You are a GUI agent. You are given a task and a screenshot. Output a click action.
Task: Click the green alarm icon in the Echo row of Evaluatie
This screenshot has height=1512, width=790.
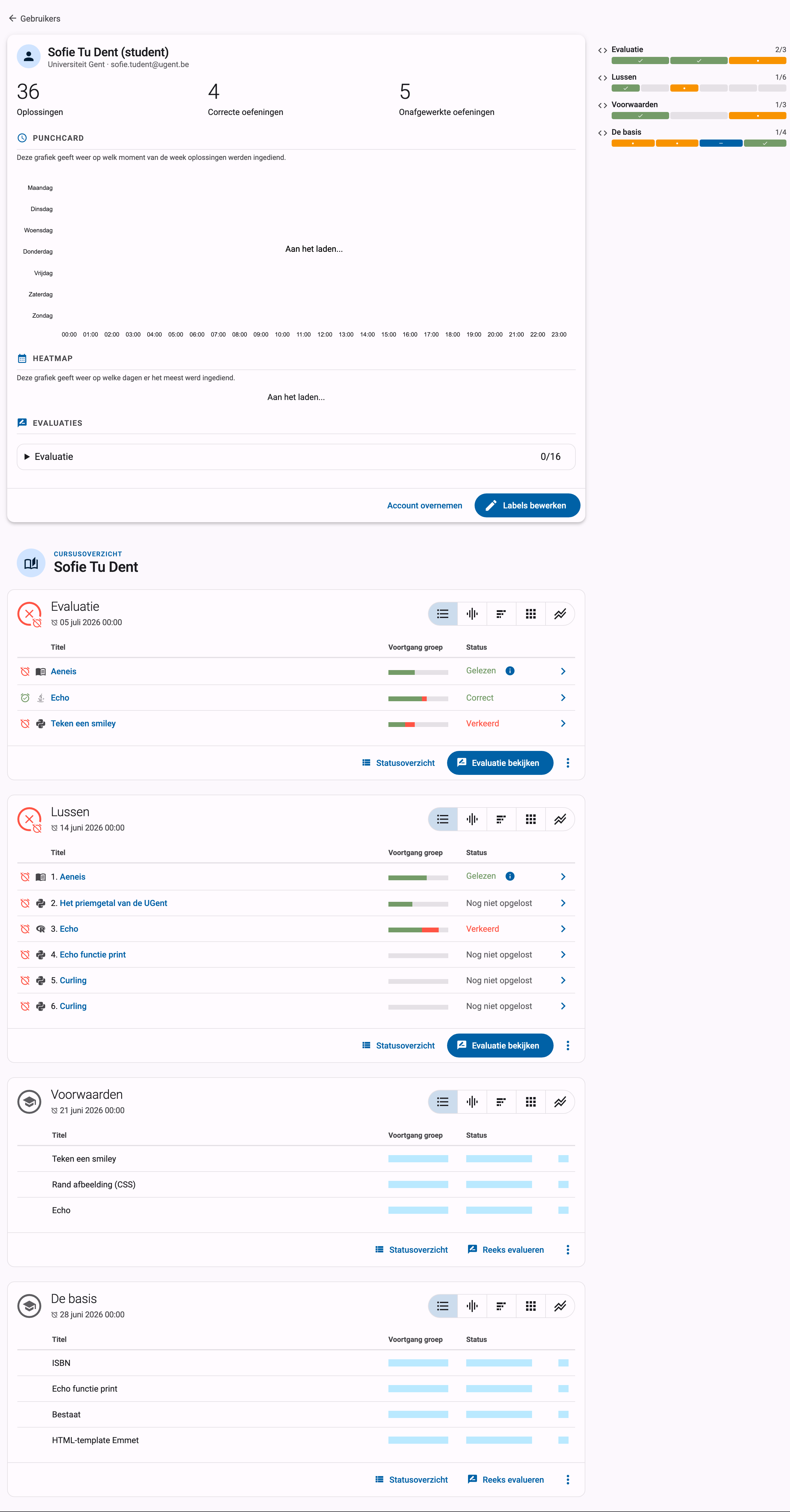[25, 698]
